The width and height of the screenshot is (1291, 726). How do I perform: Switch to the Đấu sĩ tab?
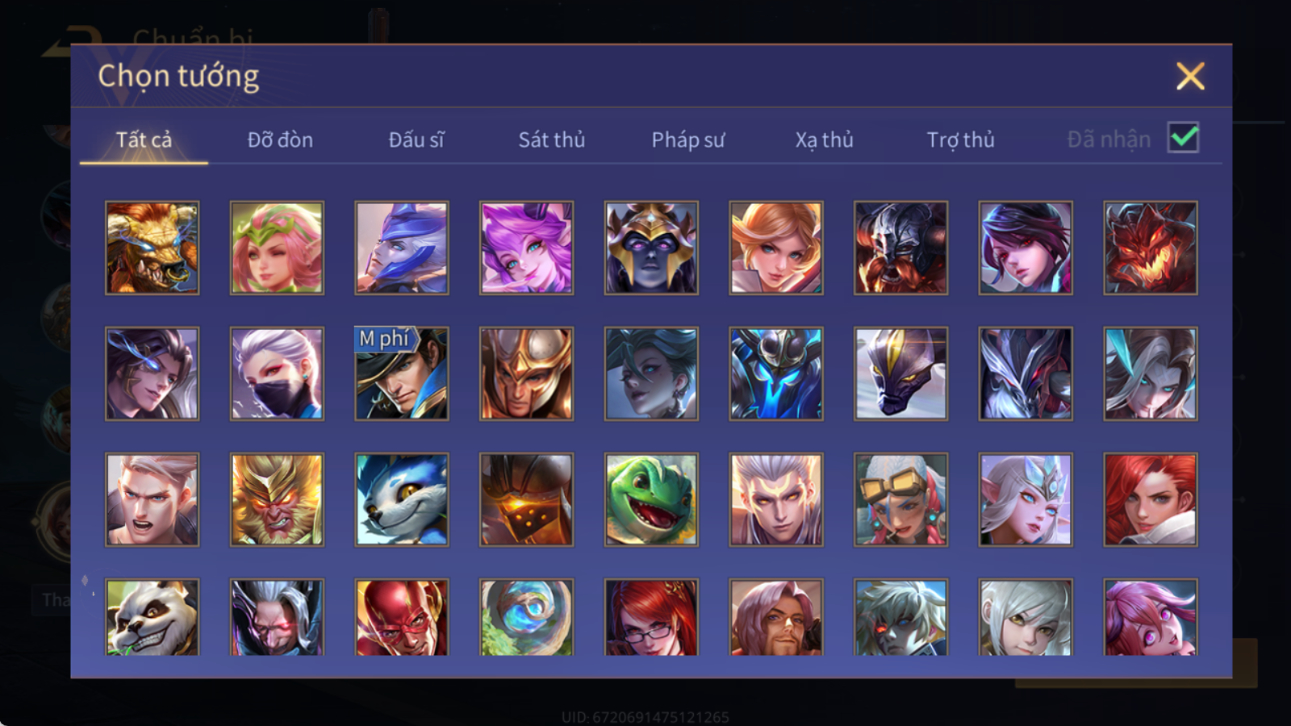(x=416, y=140)
